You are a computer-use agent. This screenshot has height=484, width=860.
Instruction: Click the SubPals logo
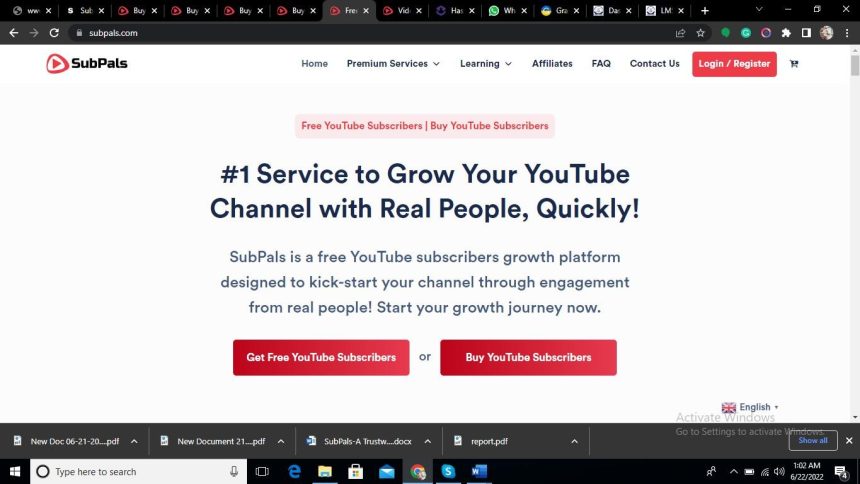(87, 64)
